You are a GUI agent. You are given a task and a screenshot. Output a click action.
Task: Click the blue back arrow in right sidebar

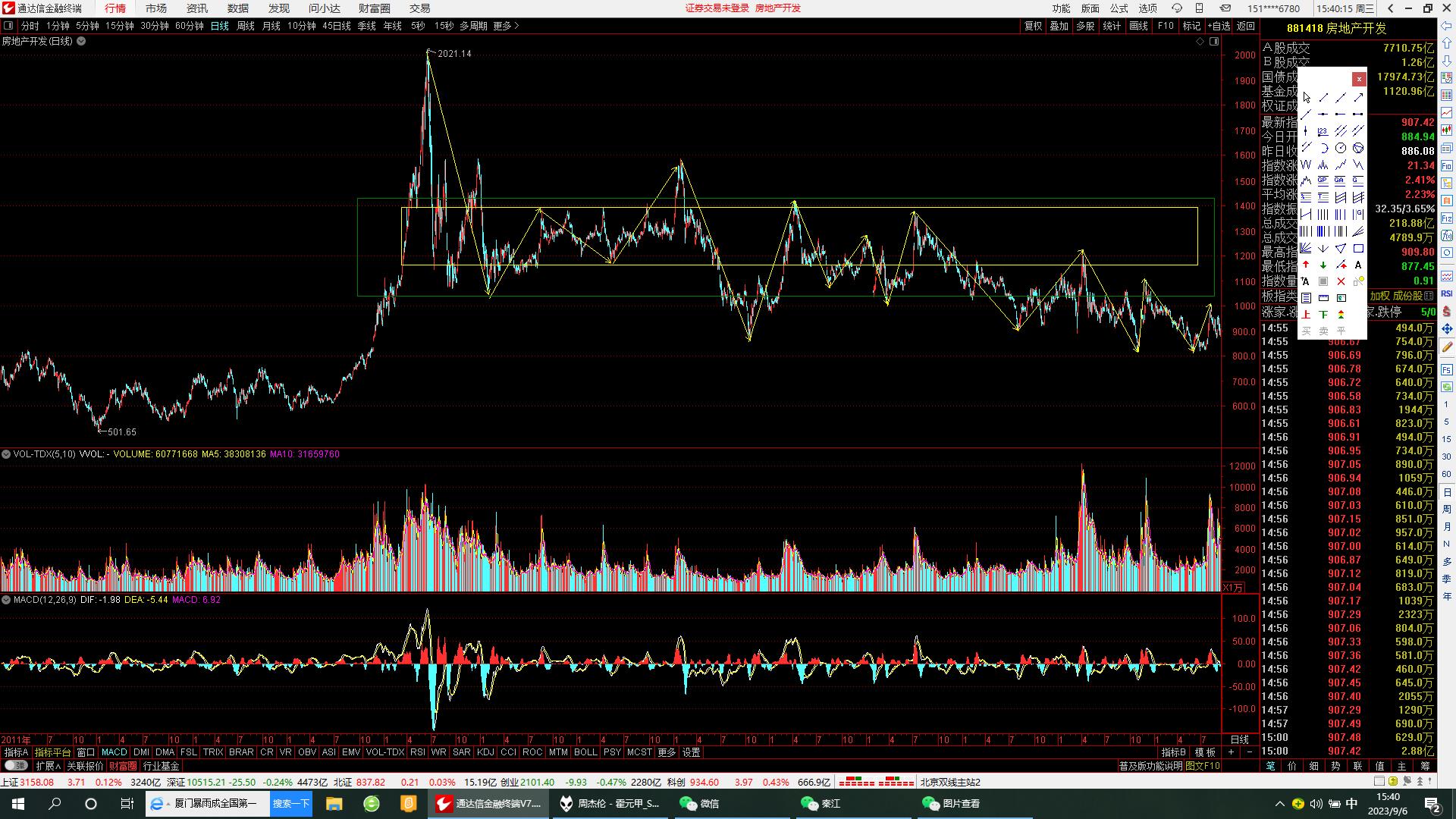pos(1447,27)
